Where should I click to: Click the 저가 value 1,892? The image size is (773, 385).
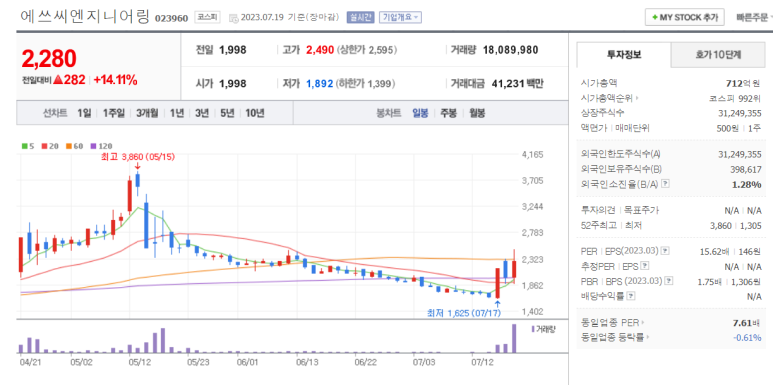(x=319, y=84)
